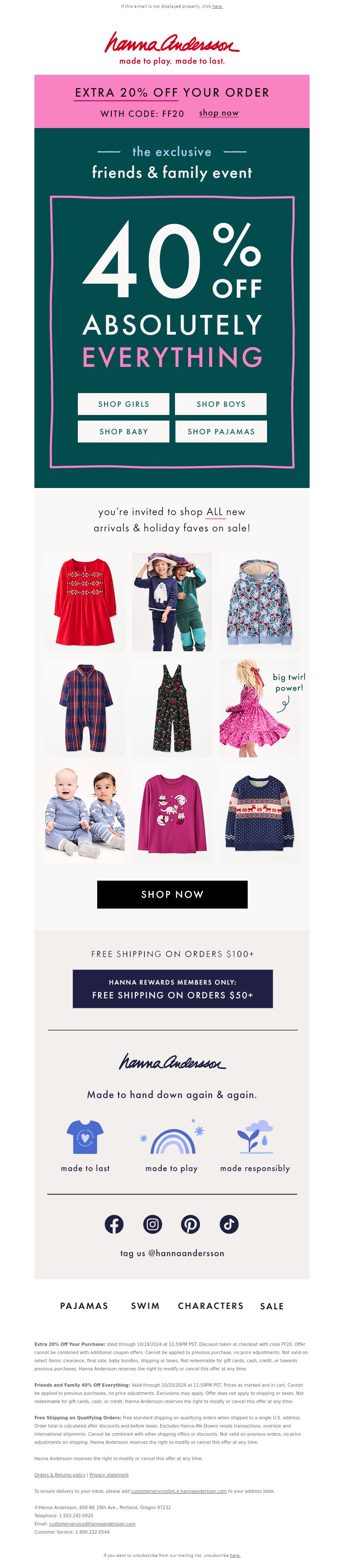Viewport: 344px width, 1568px height.
Task: Select the SALE footer menu item
Action: pyautogui.click(x=272, y=1306)
